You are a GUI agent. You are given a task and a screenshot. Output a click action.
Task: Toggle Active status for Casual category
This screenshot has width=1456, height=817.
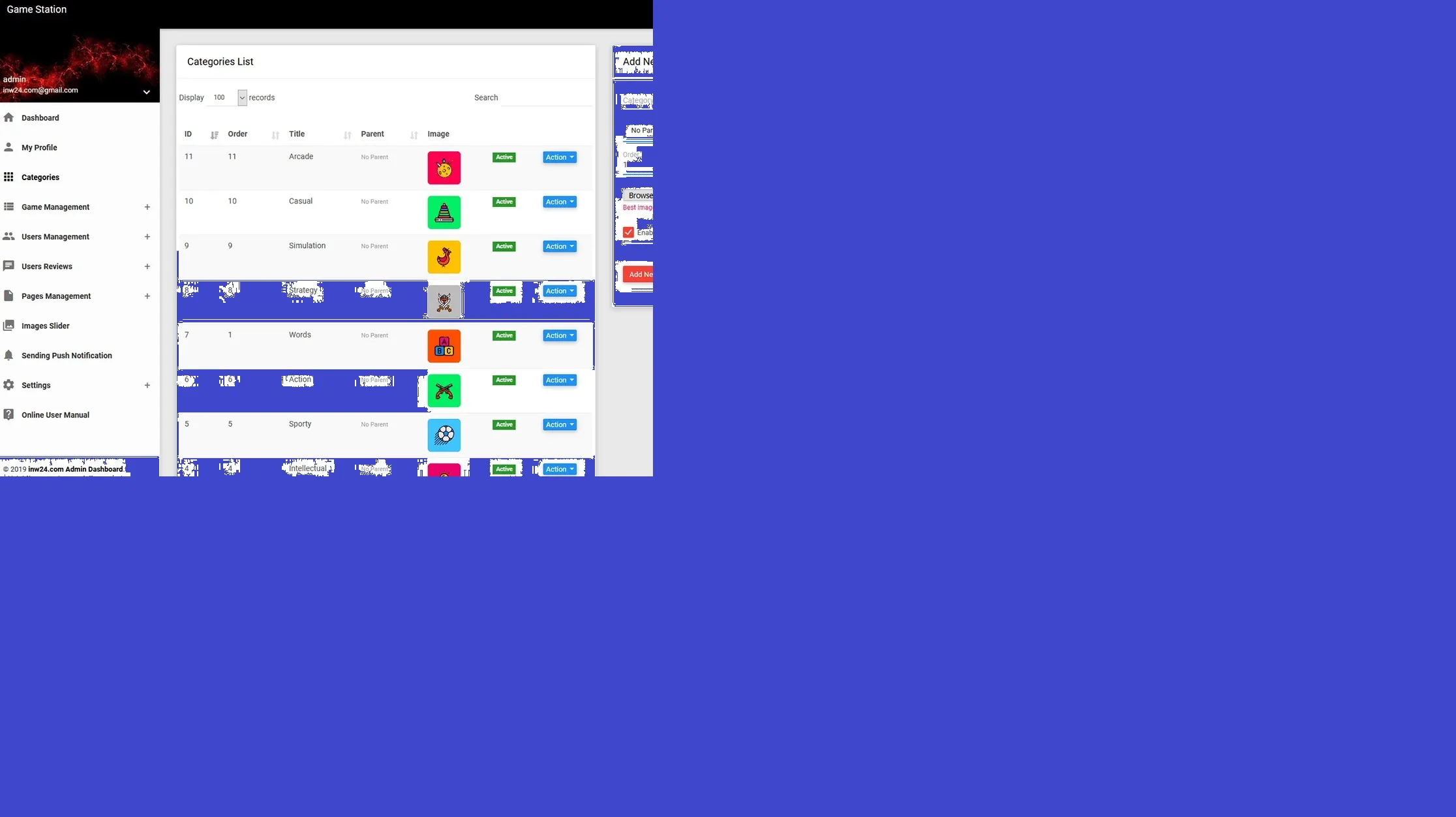click(x=503, y=201)
